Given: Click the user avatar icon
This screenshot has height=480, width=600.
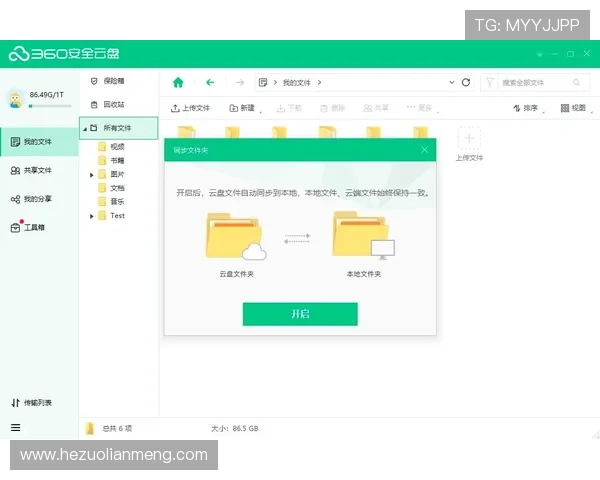Looking at the screenshot, I should pyautogui.click(x=16, y=97).
